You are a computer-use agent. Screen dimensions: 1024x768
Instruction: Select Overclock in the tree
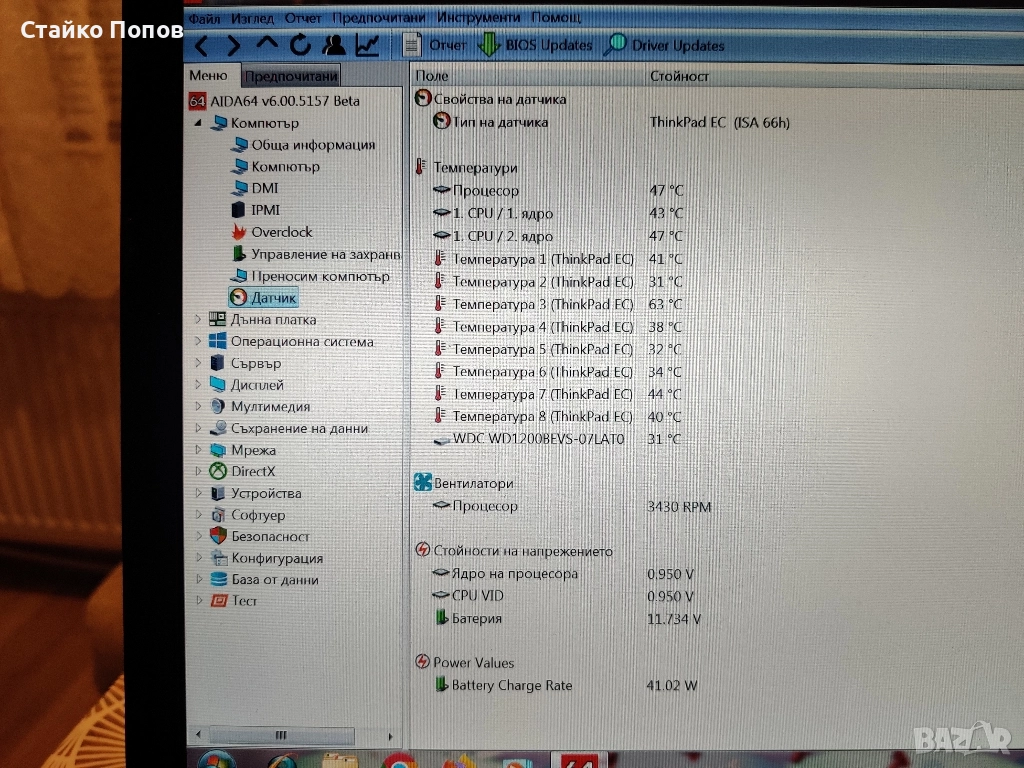pyautogui.click(x=281, y=232)
